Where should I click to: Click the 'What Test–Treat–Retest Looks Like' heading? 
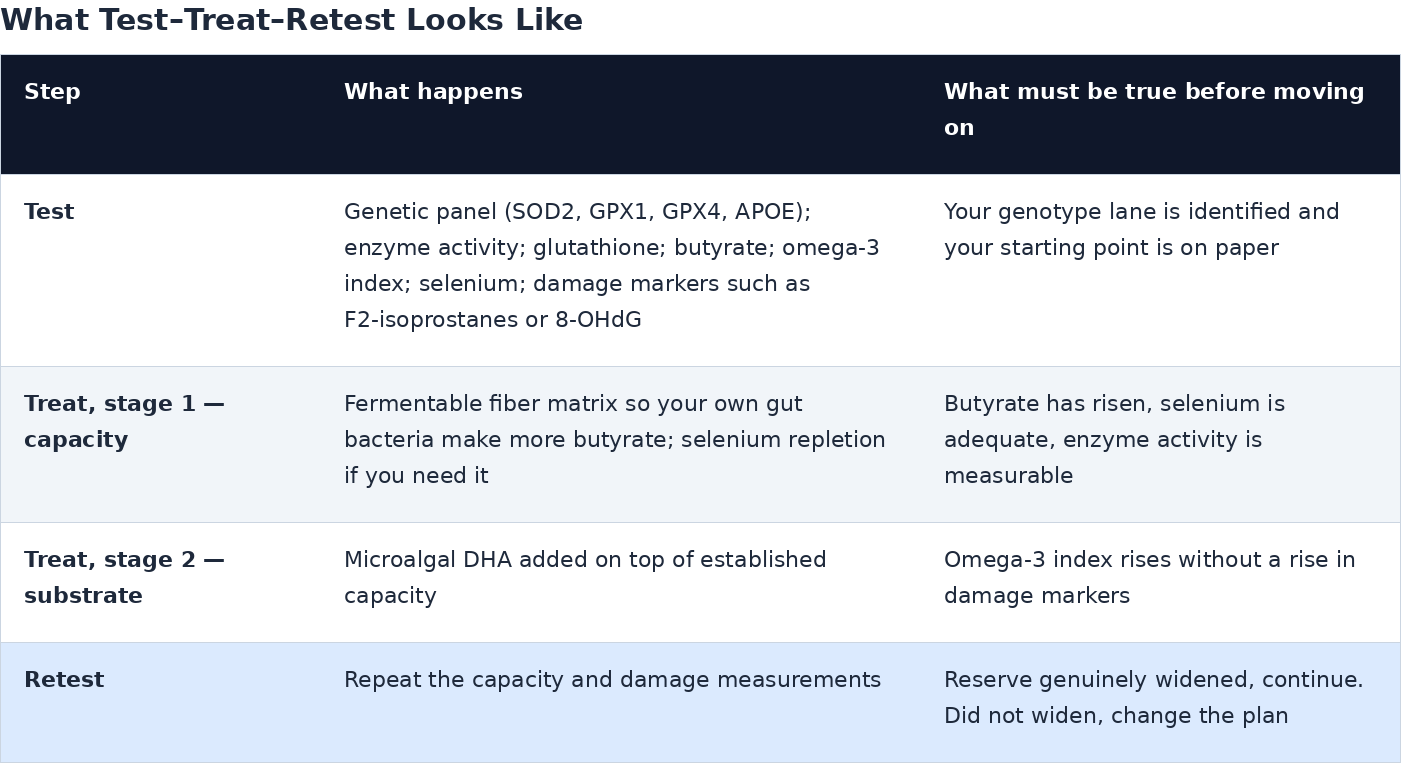pos(291,21)
